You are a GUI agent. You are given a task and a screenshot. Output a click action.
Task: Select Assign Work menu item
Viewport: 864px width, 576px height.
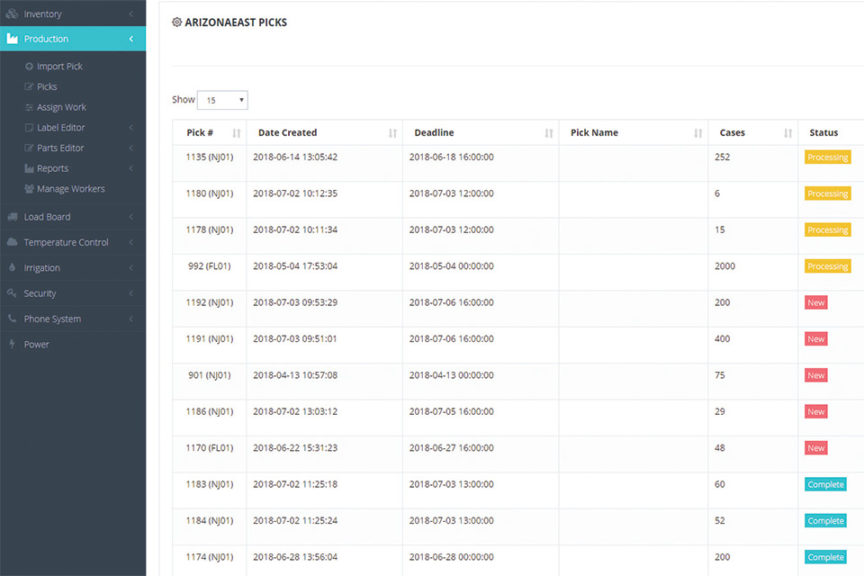click(x=61, y=107)
